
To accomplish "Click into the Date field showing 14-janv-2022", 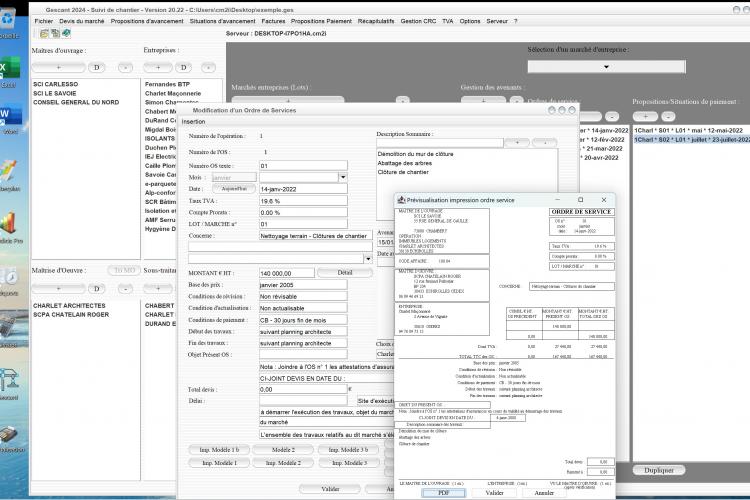I will pyautogui.click(x=303, y=189).
